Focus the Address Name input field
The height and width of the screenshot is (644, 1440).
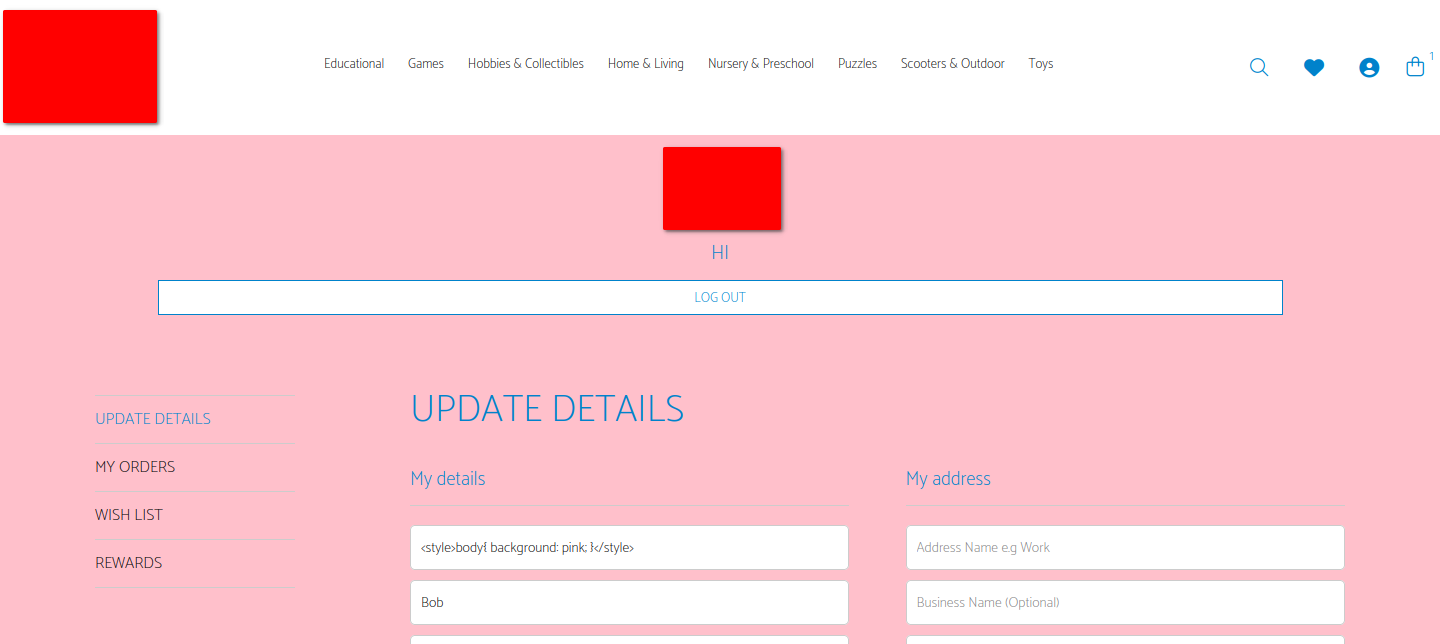[1125, 548]
